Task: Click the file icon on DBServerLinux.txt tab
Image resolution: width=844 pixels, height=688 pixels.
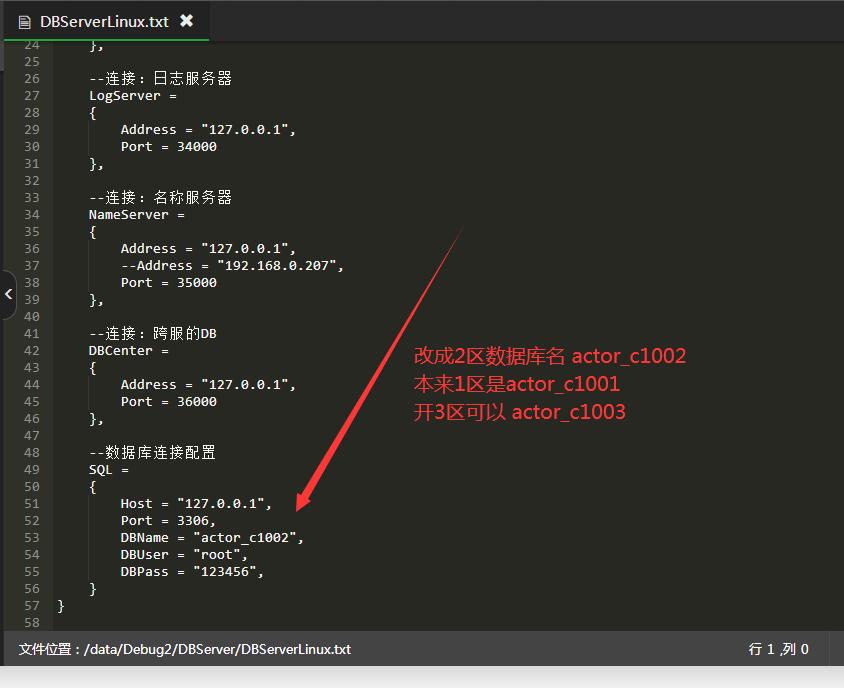Action: pyautogui.click(x=25, y=22)
